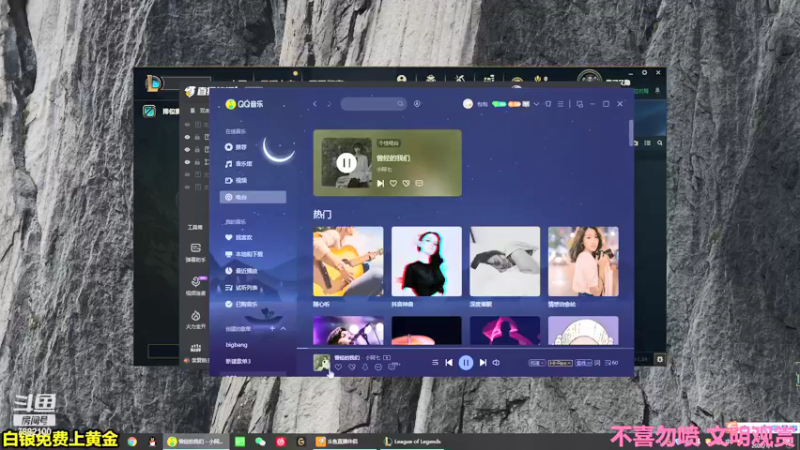Click the orange membership badge in header

[514, 104]
